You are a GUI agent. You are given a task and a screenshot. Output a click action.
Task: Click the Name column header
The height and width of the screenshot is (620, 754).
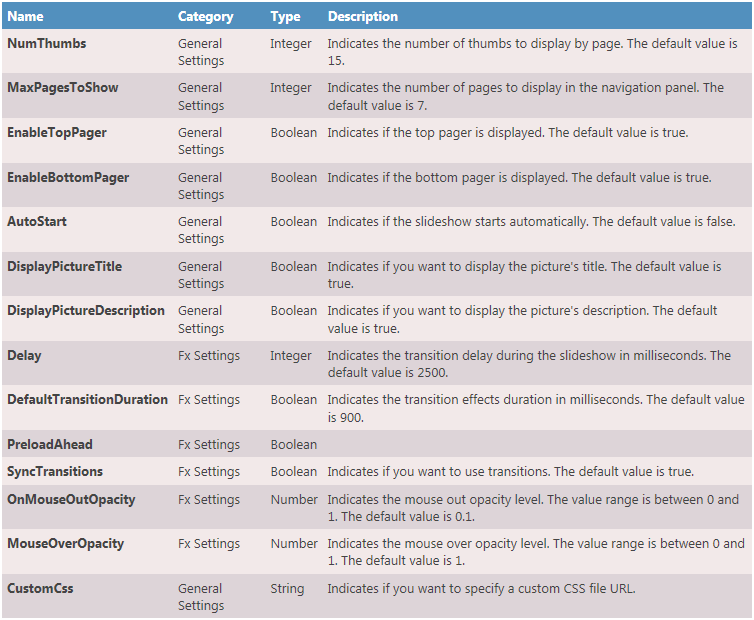tap(25, 16)
